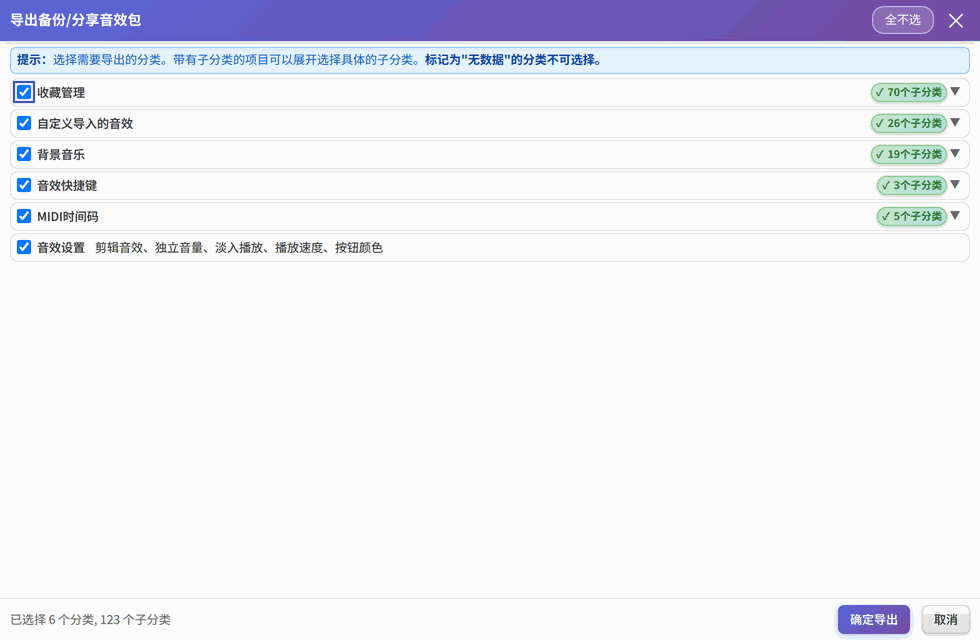Expand the 收藏管理 subcategory arrow
The width and height of the screenshot is (980, 640).
point(955,92)
